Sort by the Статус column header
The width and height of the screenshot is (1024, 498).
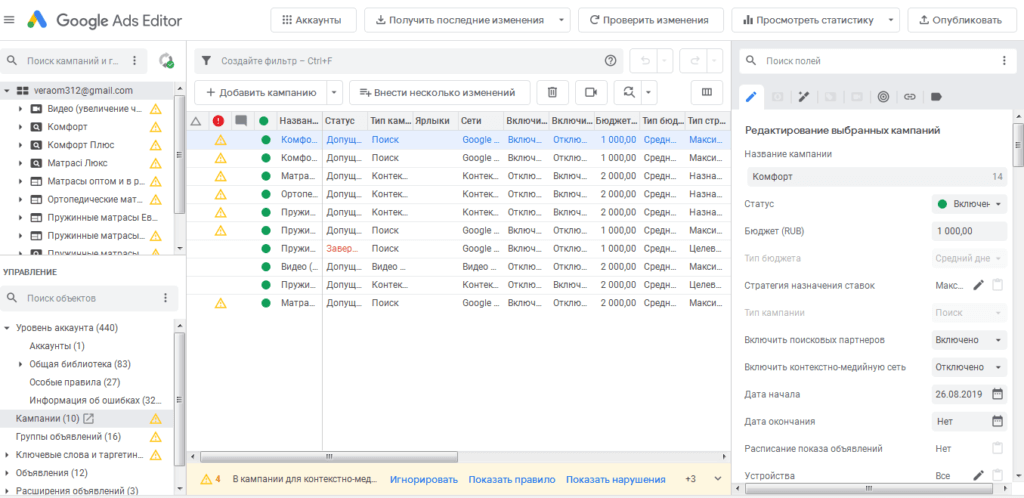[x=344, y=121]
